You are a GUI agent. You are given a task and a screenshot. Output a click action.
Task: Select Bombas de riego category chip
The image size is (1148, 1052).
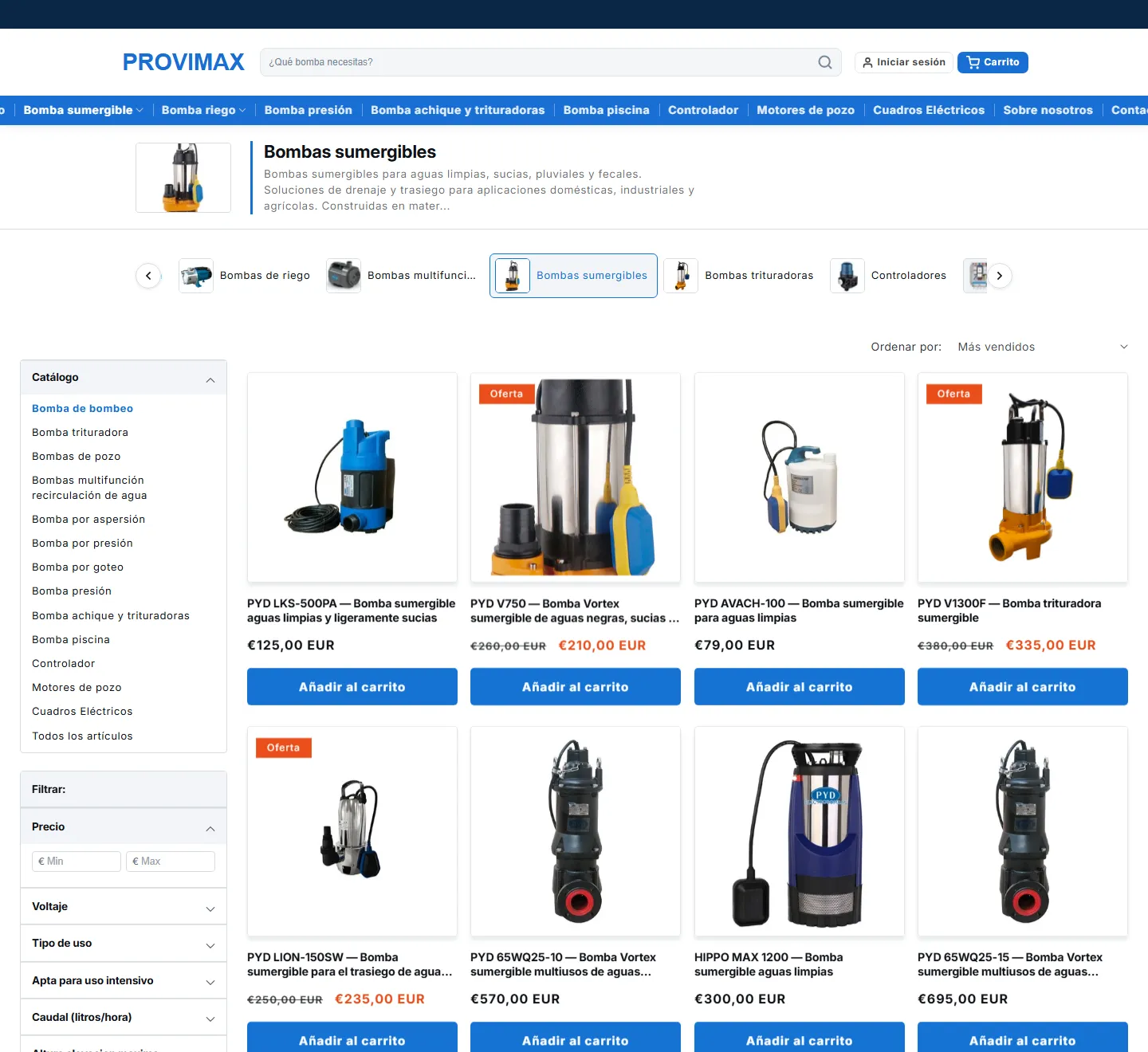pos(245,276)
